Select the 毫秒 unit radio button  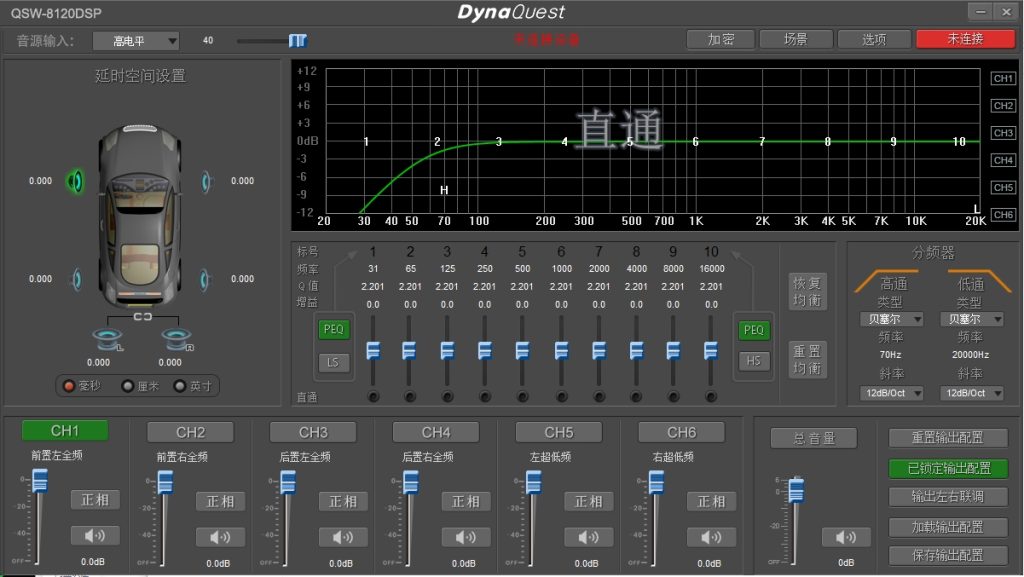pos(69,386)
